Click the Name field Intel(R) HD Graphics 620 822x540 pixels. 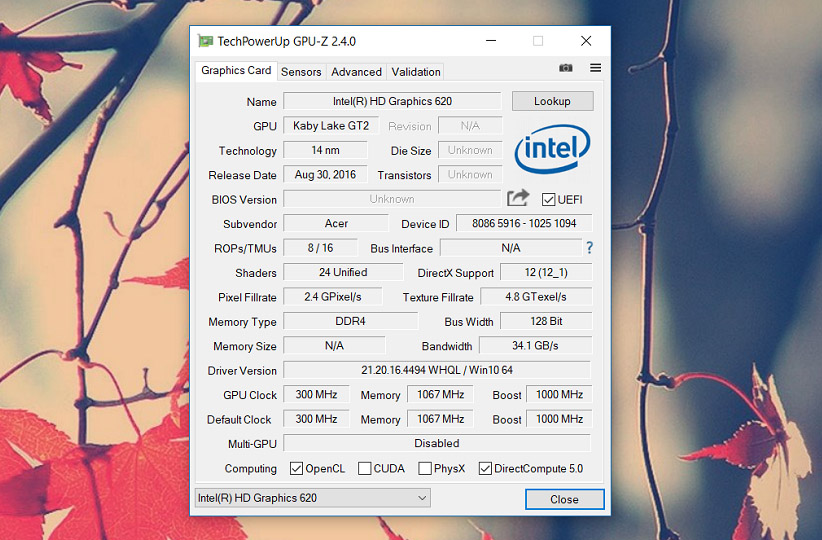(x=392, y=101)
